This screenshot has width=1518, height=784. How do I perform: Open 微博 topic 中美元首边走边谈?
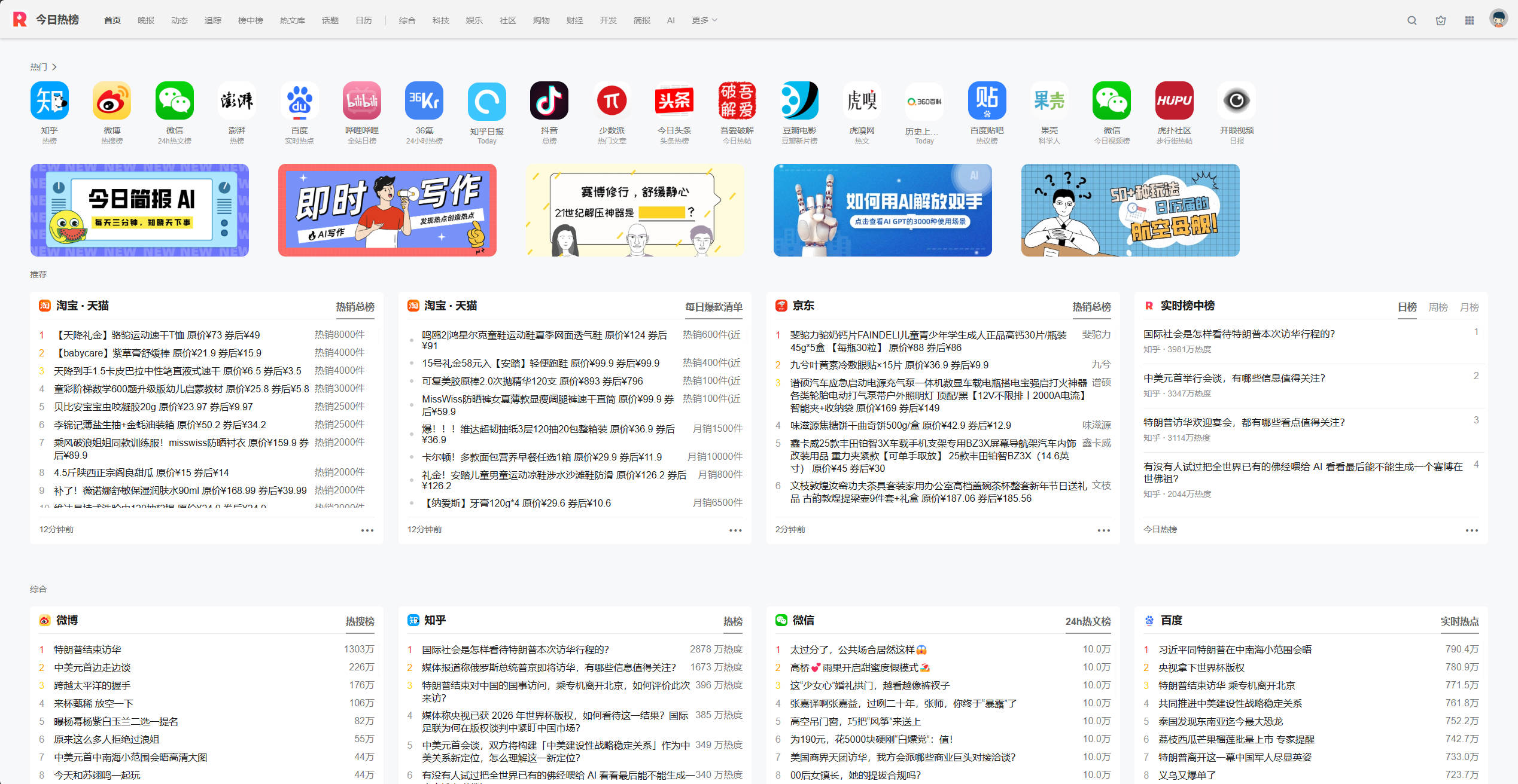pos(92,667)
